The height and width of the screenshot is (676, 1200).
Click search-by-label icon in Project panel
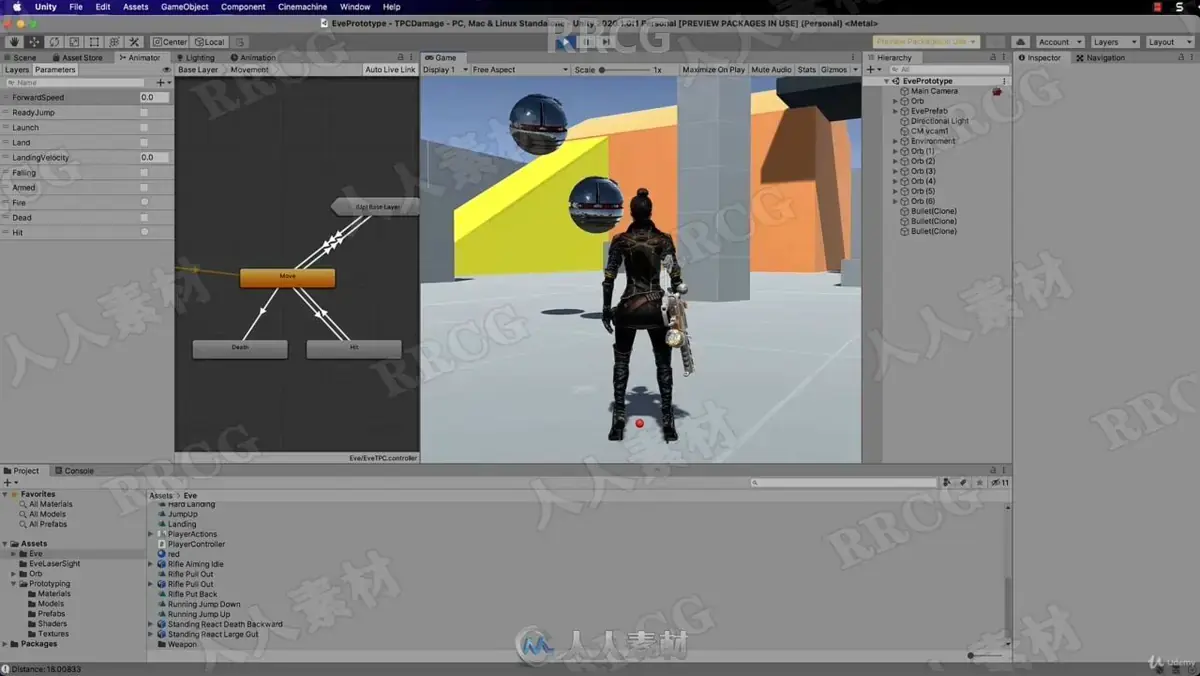[x=962, y=482]
